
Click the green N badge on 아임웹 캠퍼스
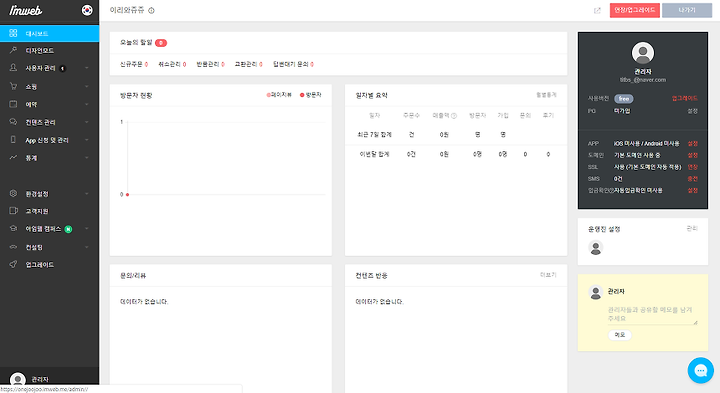[x=68, y=229]
